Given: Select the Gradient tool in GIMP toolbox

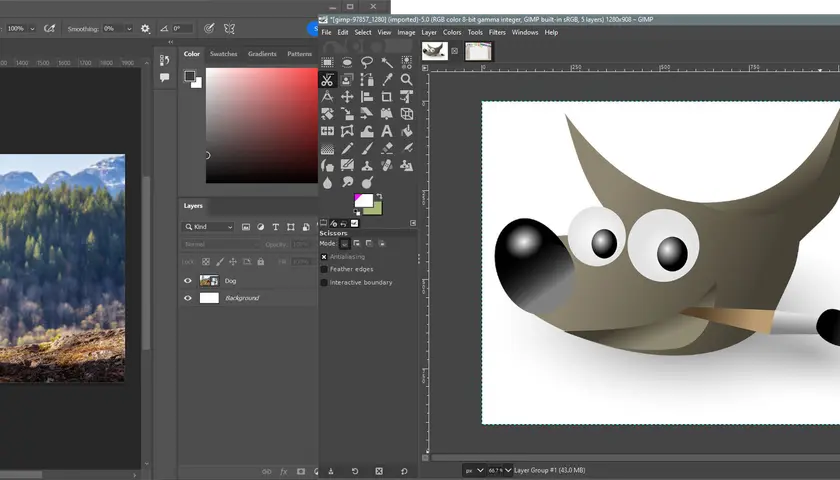Looking at the screenshot, I should click(x=327, y=148).
